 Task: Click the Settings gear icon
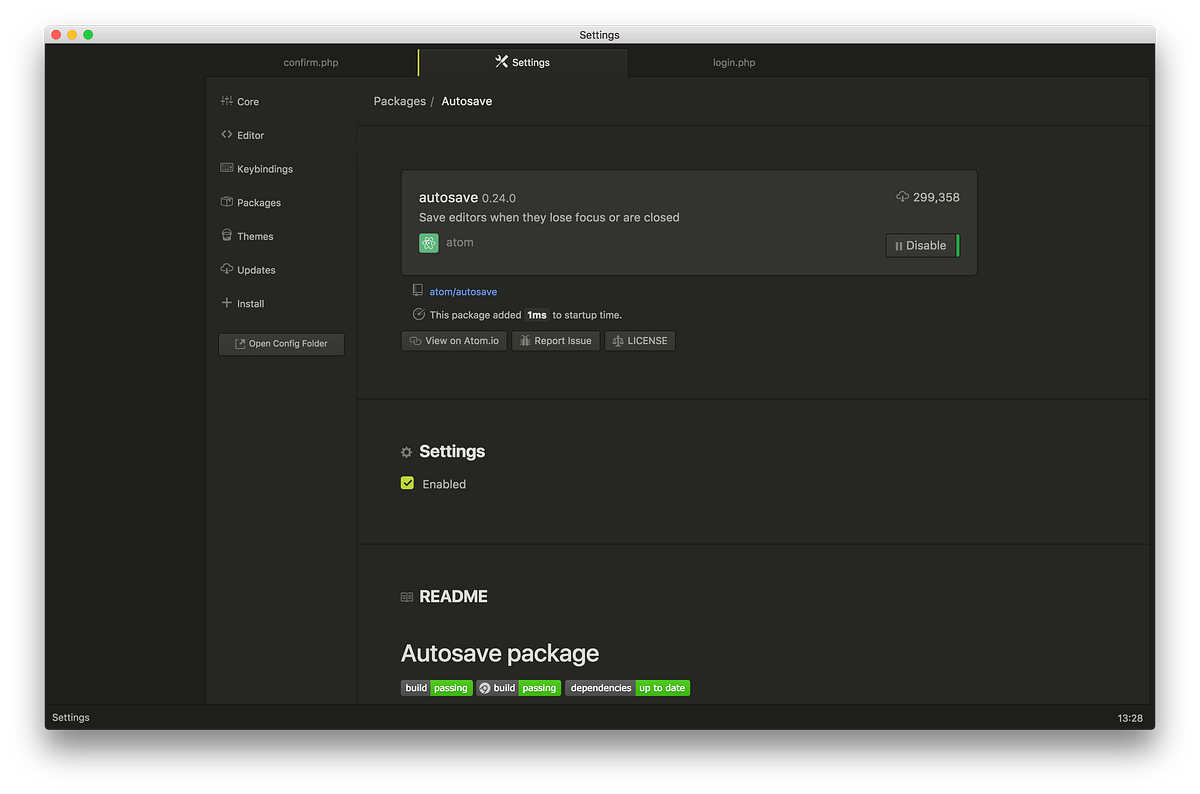406,452
